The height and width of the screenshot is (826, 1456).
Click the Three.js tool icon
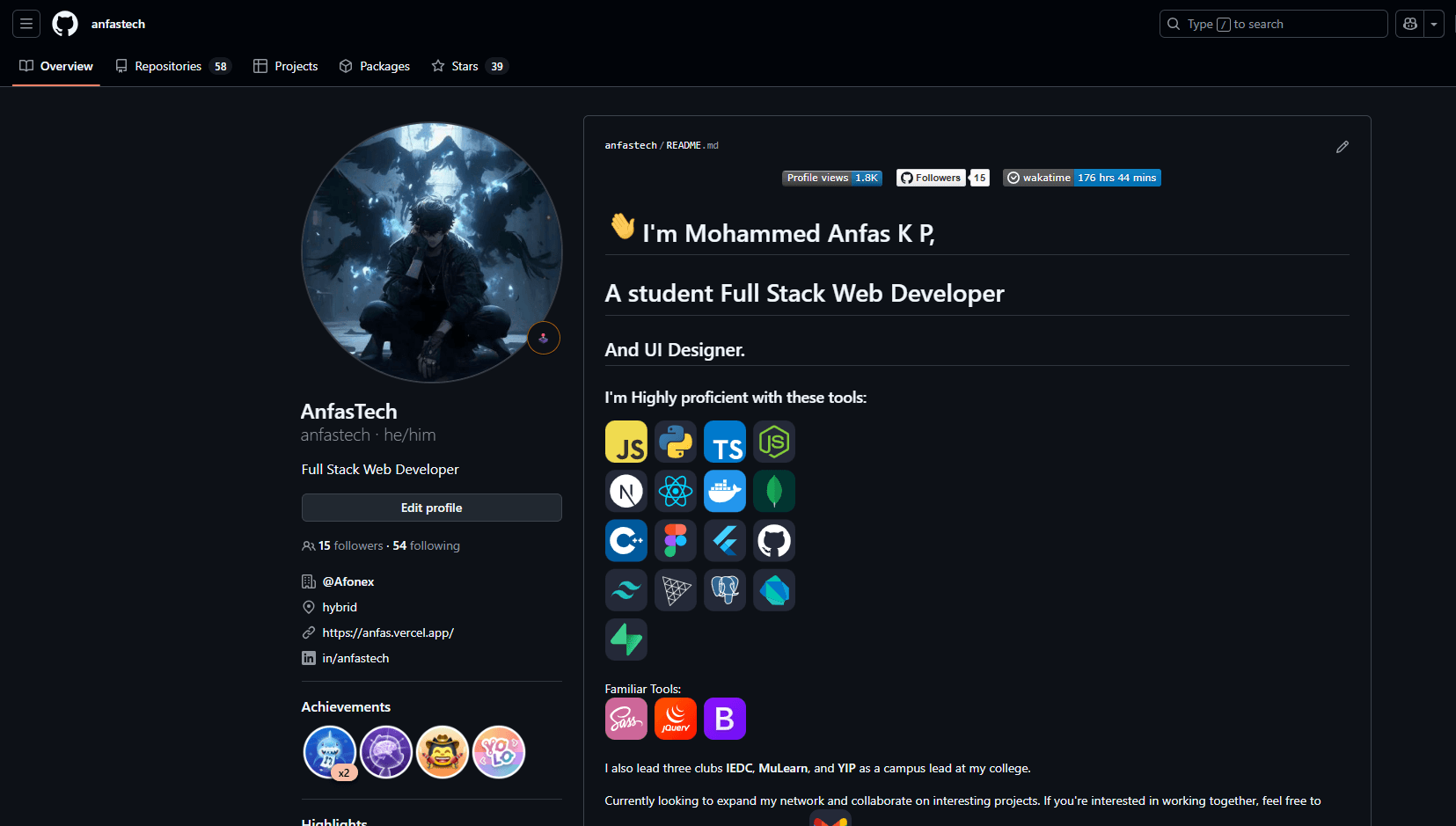click(676, 590)
